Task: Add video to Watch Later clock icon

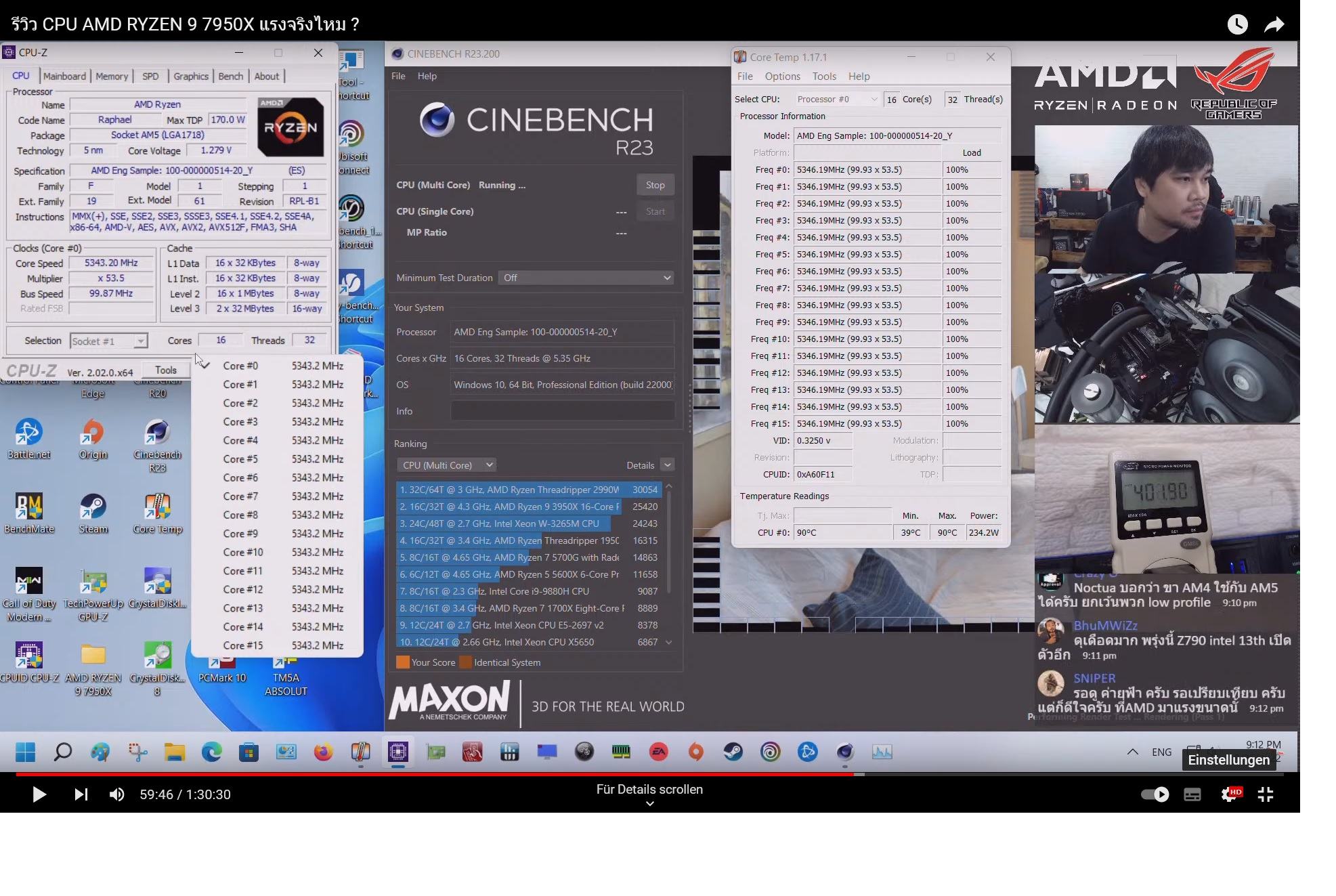Action: (1237, 24)
